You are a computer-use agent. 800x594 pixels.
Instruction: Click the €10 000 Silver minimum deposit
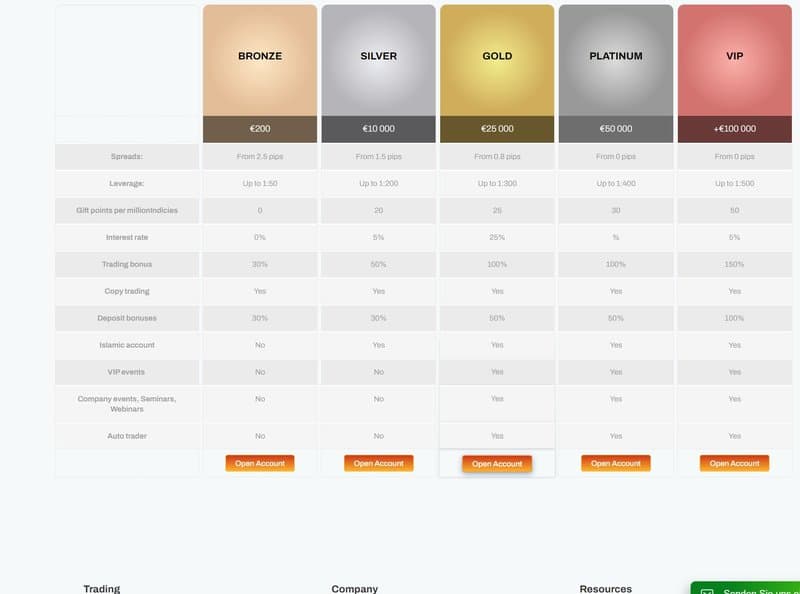379,129
